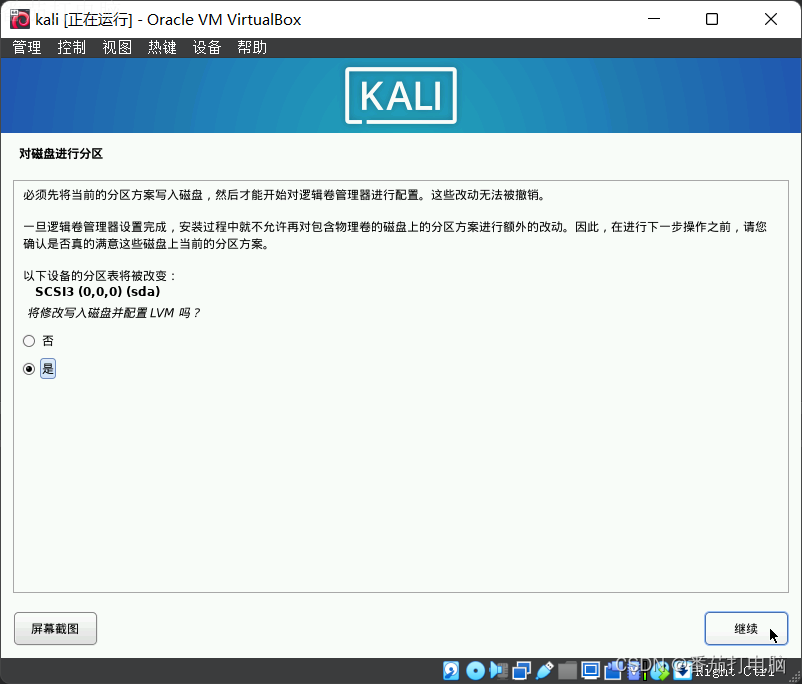Screen dimensions: 802x684
Task: Minimize the VirtualBox window
Action: point(654,19)
